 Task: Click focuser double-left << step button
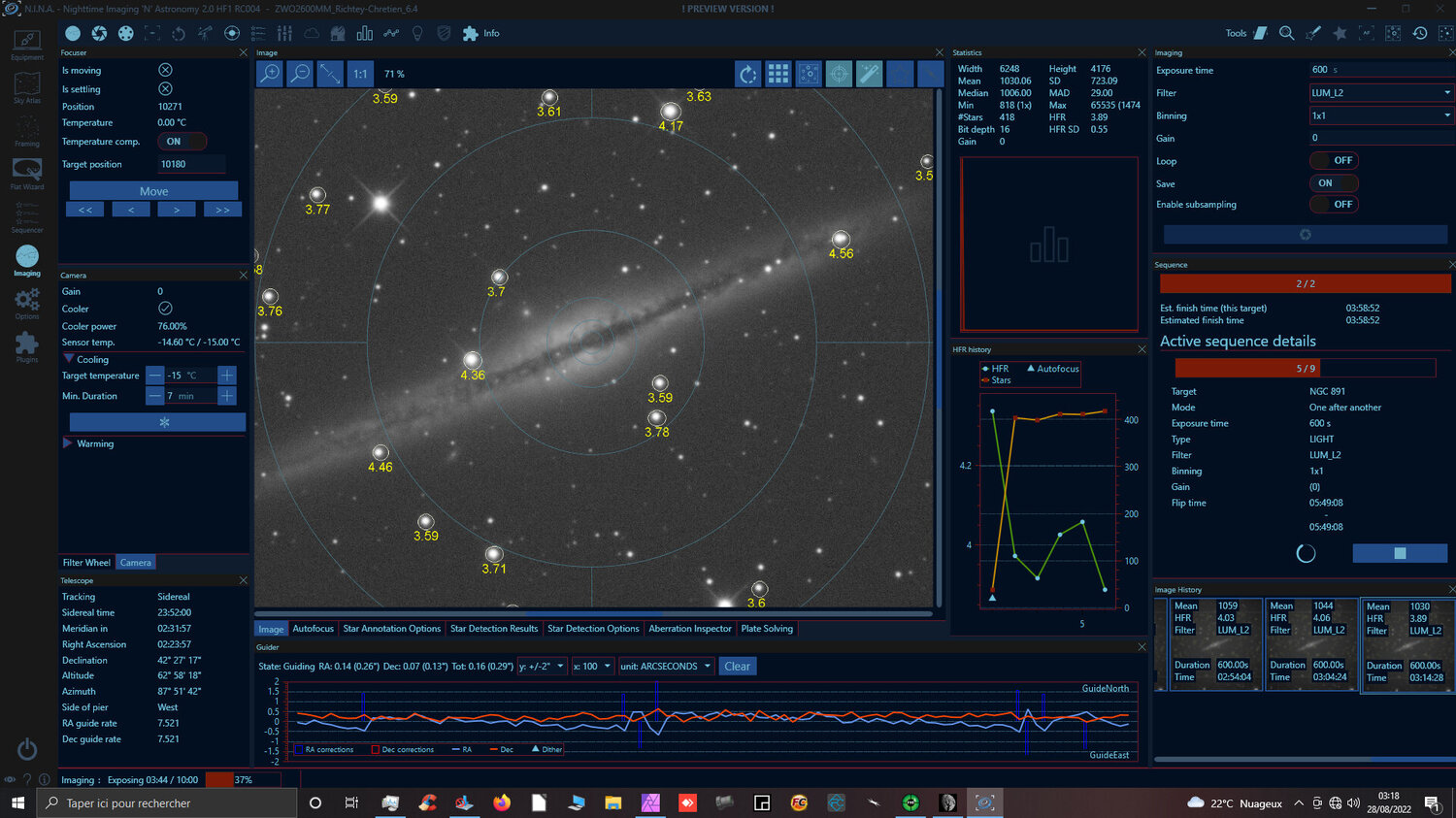coord(85,210)
